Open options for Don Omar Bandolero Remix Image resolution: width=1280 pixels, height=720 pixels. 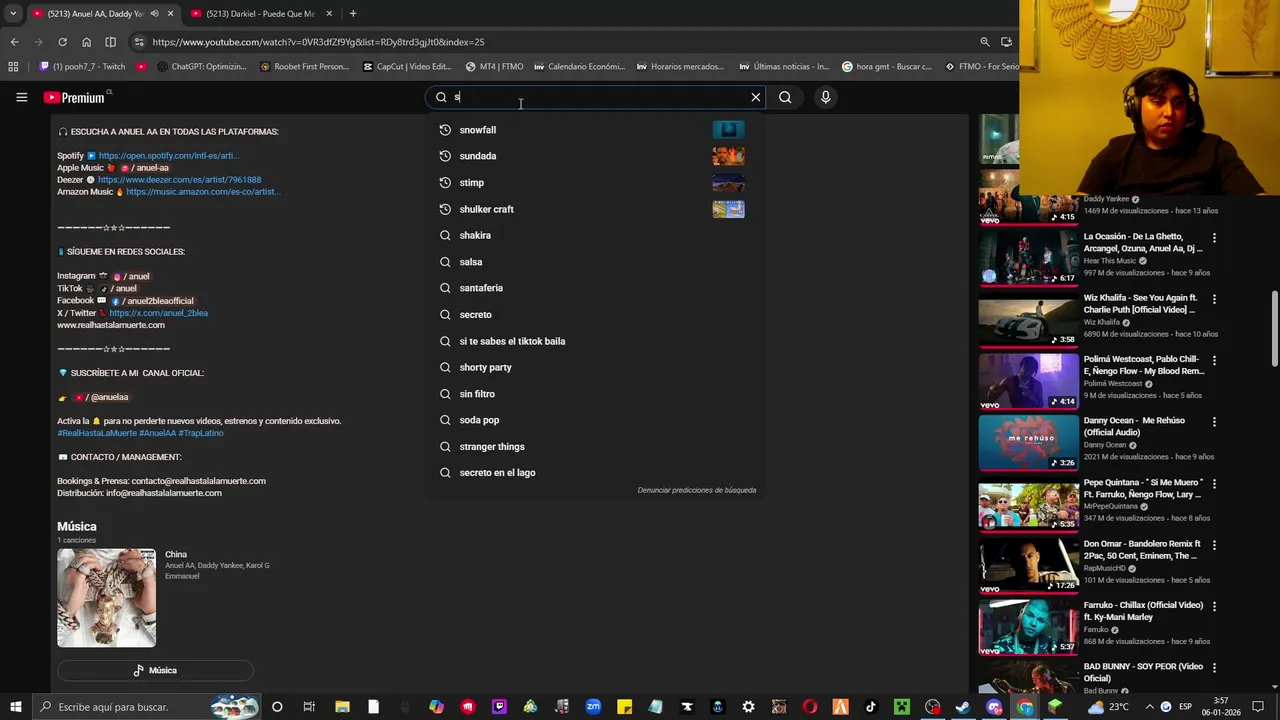1215,545
